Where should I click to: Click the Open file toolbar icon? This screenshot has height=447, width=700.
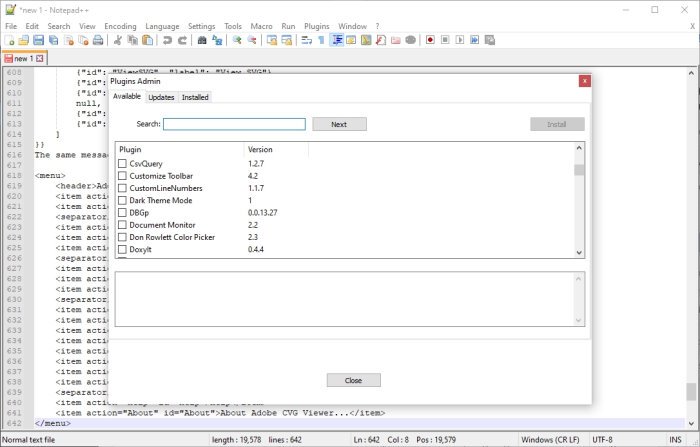tap(24, 40)
